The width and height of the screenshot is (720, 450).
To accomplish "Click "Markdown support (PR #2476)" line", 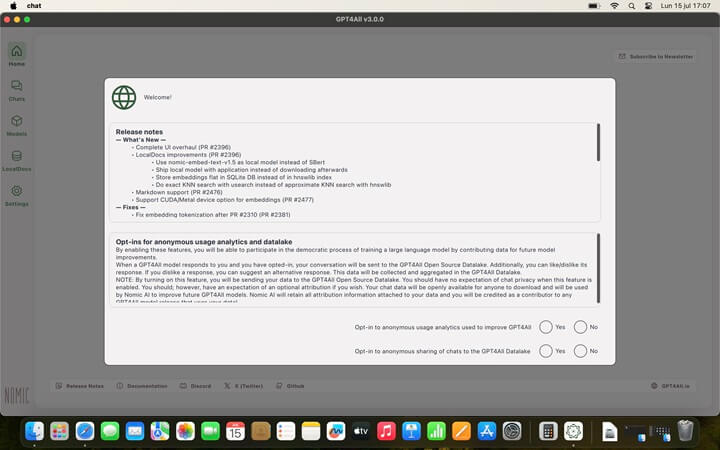I will click(177, 192).
